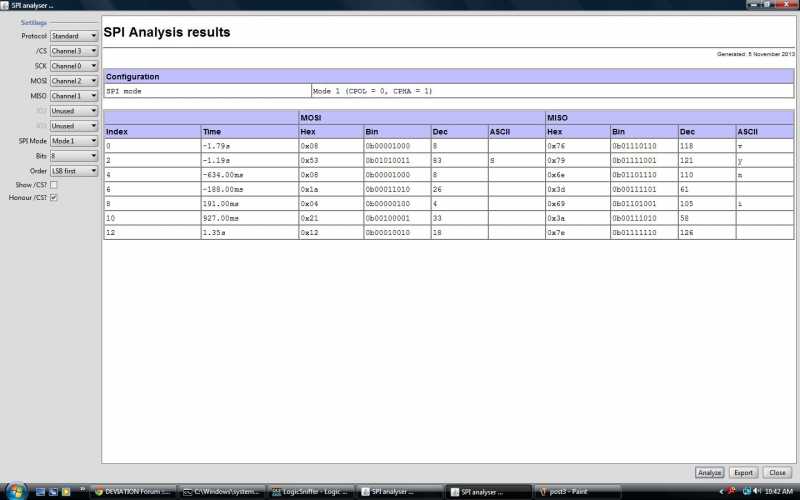Switch to the DEVIATION Forum taskbar window
The image size is (800, 500).
coord(134,492)
